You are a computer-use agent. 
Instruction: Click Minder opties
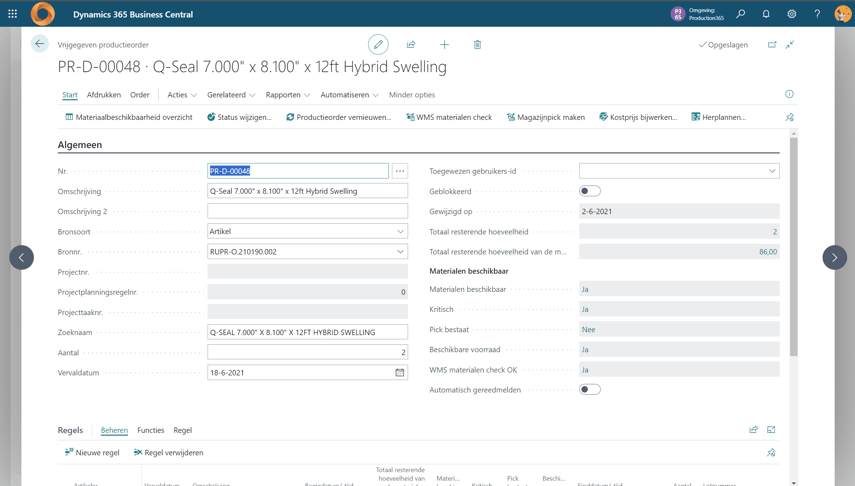tap(412, 95)
